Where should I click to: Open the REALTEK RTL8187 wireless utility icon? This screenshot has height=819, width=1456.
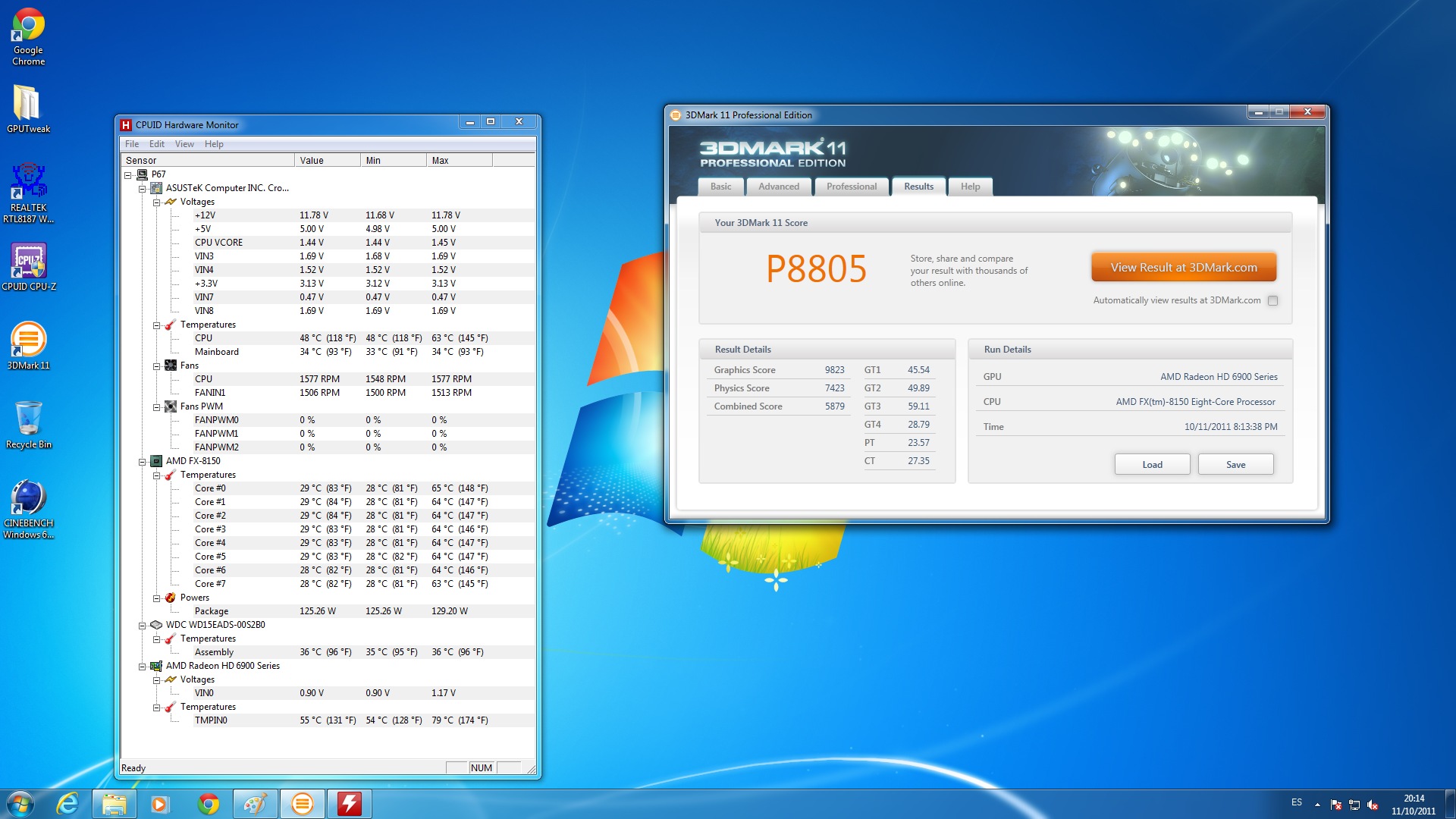pyautogui.click(x=29, y=184)
